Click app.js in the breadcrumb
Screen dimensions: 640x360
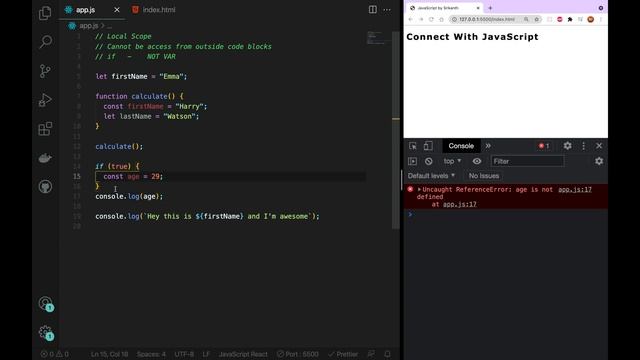89,25
